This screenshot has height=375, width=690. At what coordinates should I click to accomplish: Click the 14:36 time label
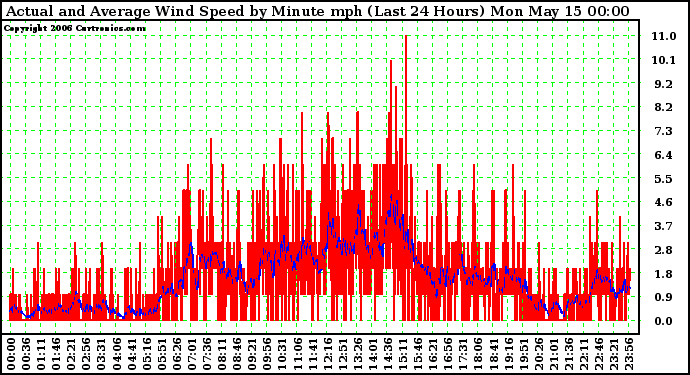click(387, 354)
